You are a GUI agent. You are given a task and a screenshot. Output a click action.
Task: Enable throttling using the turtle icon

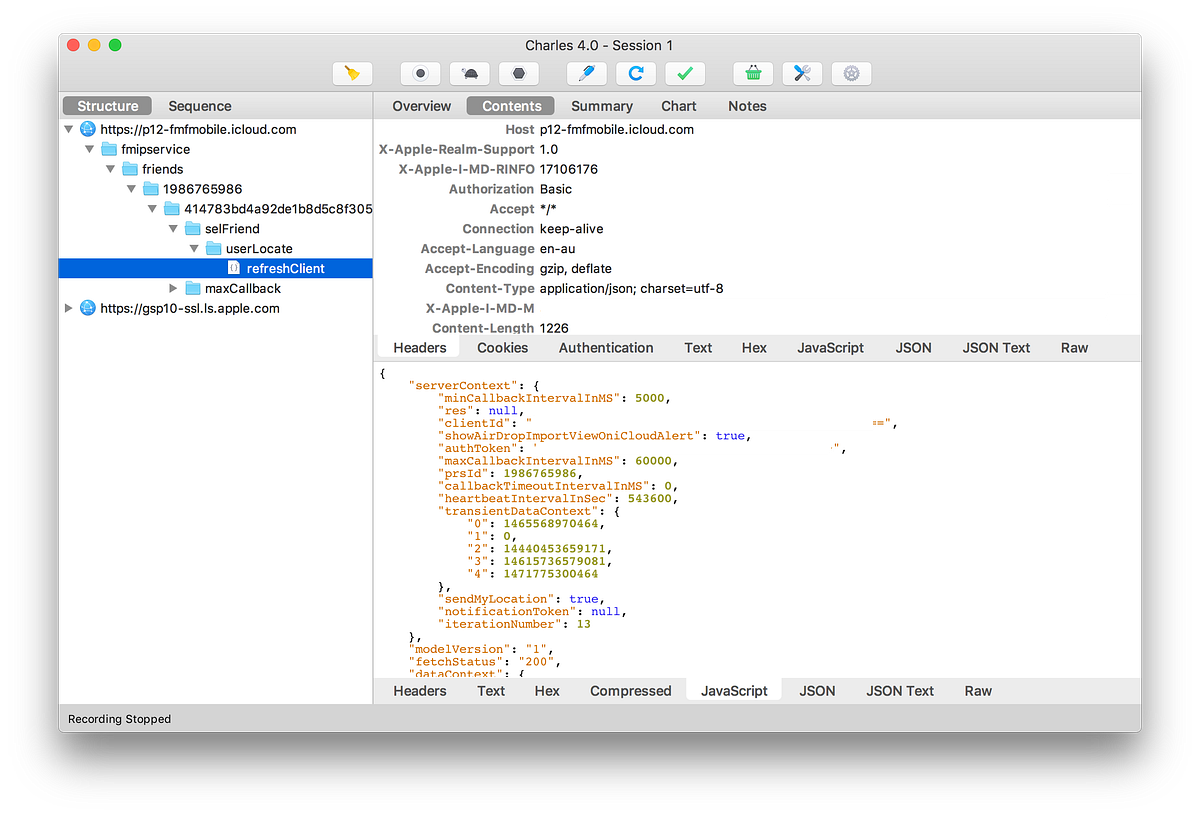pos(468,73)
